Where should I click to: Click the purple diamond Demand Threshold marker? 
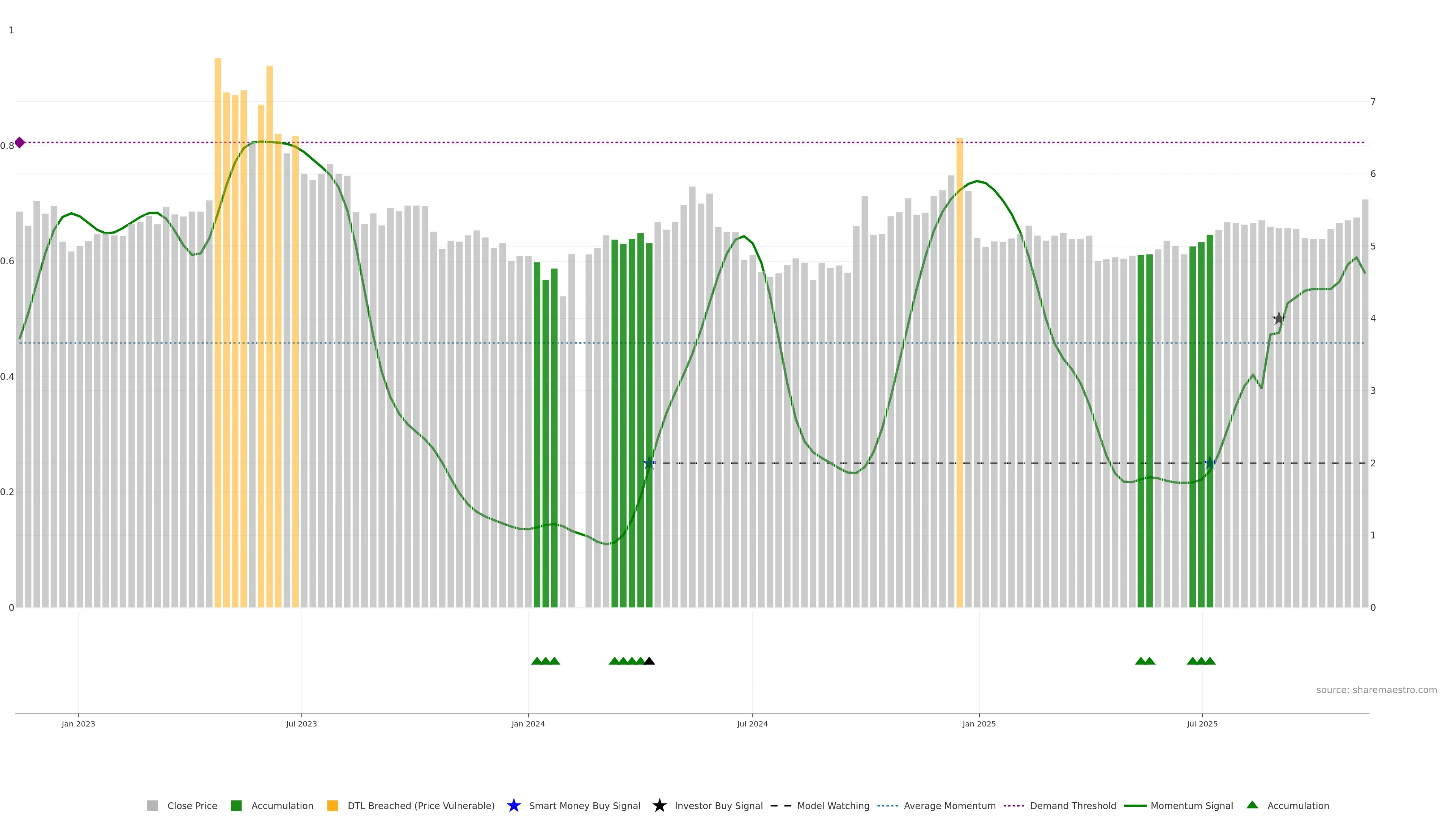20,143
